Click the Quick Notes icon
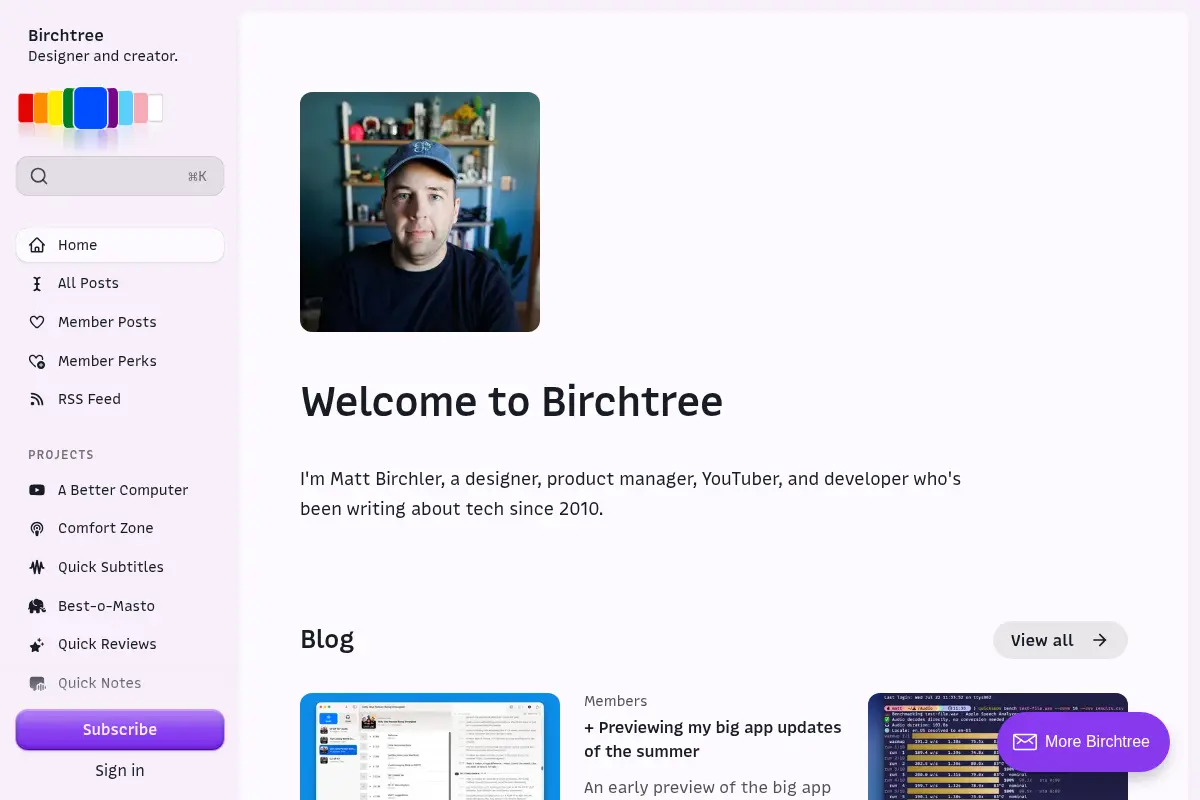 (37, 684)
